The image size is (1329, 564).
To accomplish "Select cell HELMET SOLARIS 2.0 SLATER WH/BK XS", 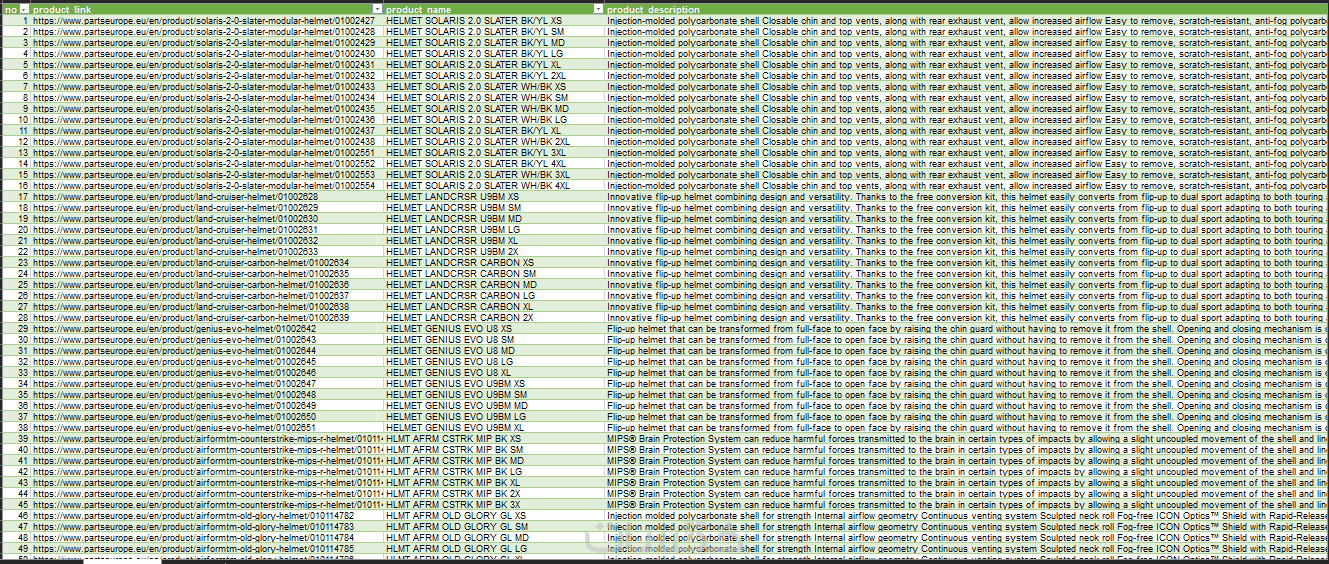I will (x=494, y=86).
